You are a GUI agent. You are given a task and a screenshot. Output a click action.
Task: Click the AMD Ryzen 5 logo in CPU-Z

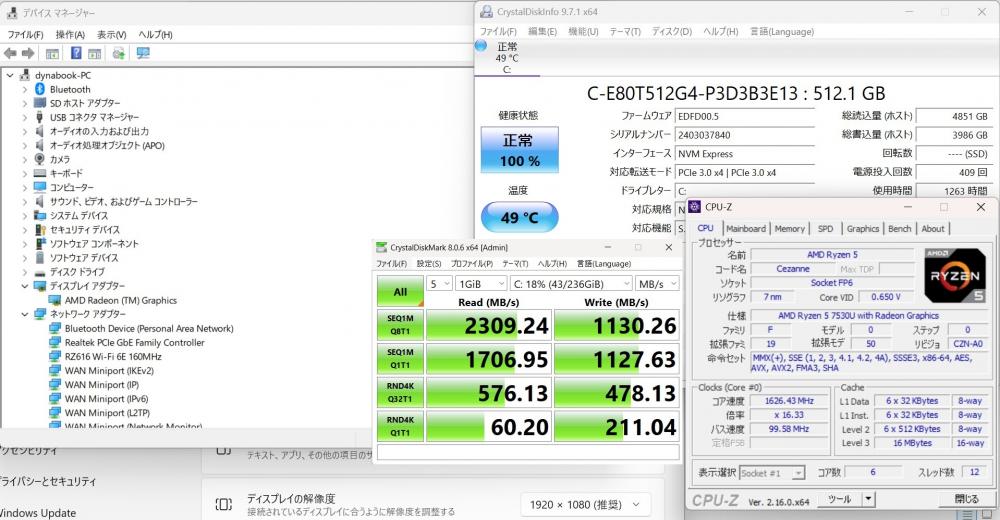(955, 276)
